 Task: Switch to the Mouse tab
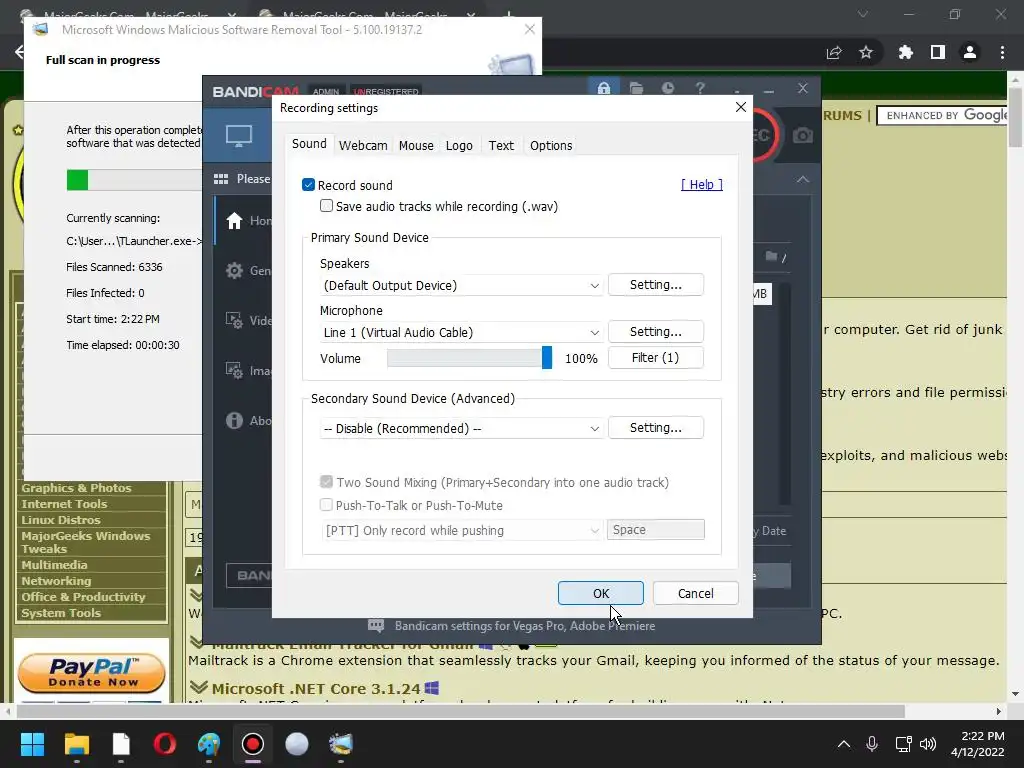pos(416,146)
